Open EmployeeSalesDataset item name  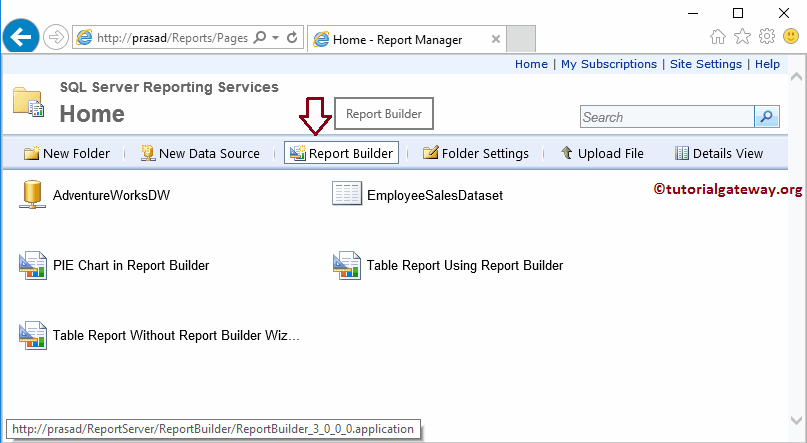[x=435, y=195]
